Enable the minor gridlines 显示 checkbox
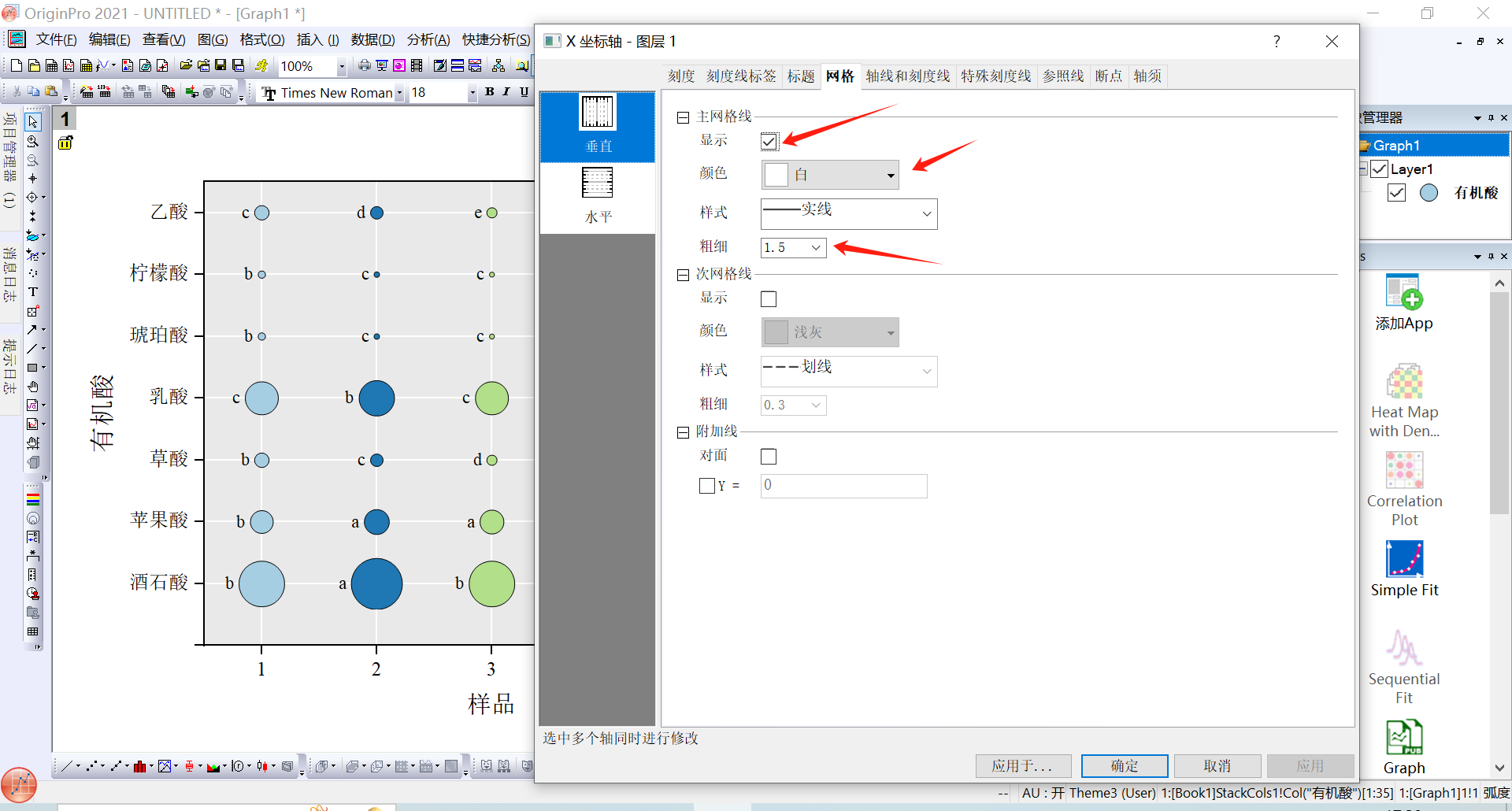This screenshot has height=811, width=1512. [769, 299]
